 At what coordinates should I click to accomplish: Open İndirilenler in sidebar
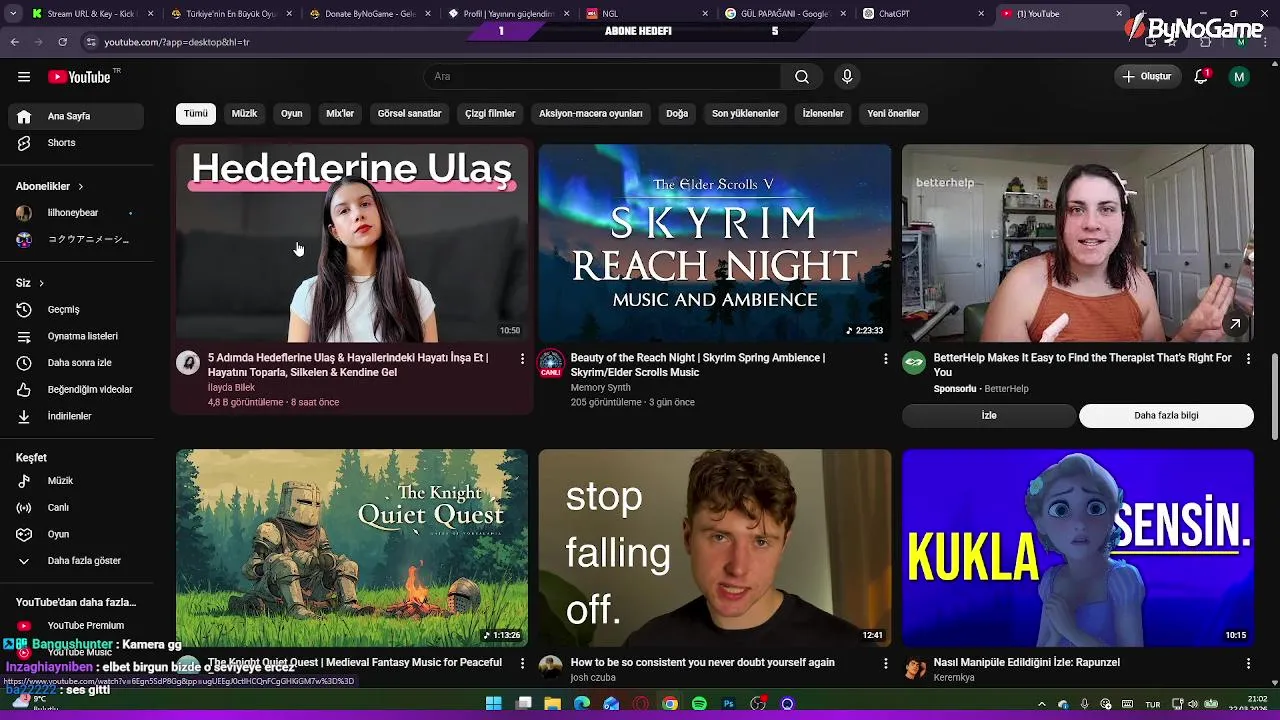click(76, 416)
